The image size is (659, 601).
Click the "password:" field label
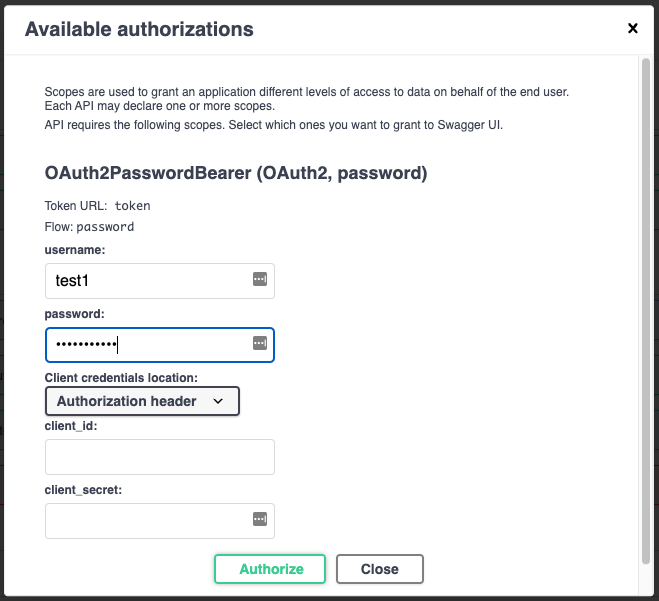(x=75, y=313)
